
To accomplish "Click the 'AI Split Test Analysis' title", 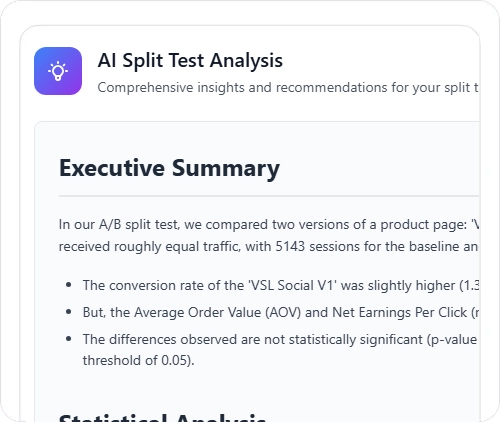I will click(190, 61).
